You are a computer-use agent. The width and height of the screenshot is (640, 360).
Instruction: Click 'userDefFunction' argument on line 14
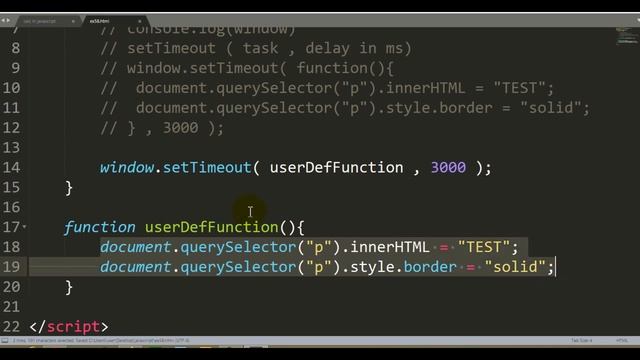[336, 167]
